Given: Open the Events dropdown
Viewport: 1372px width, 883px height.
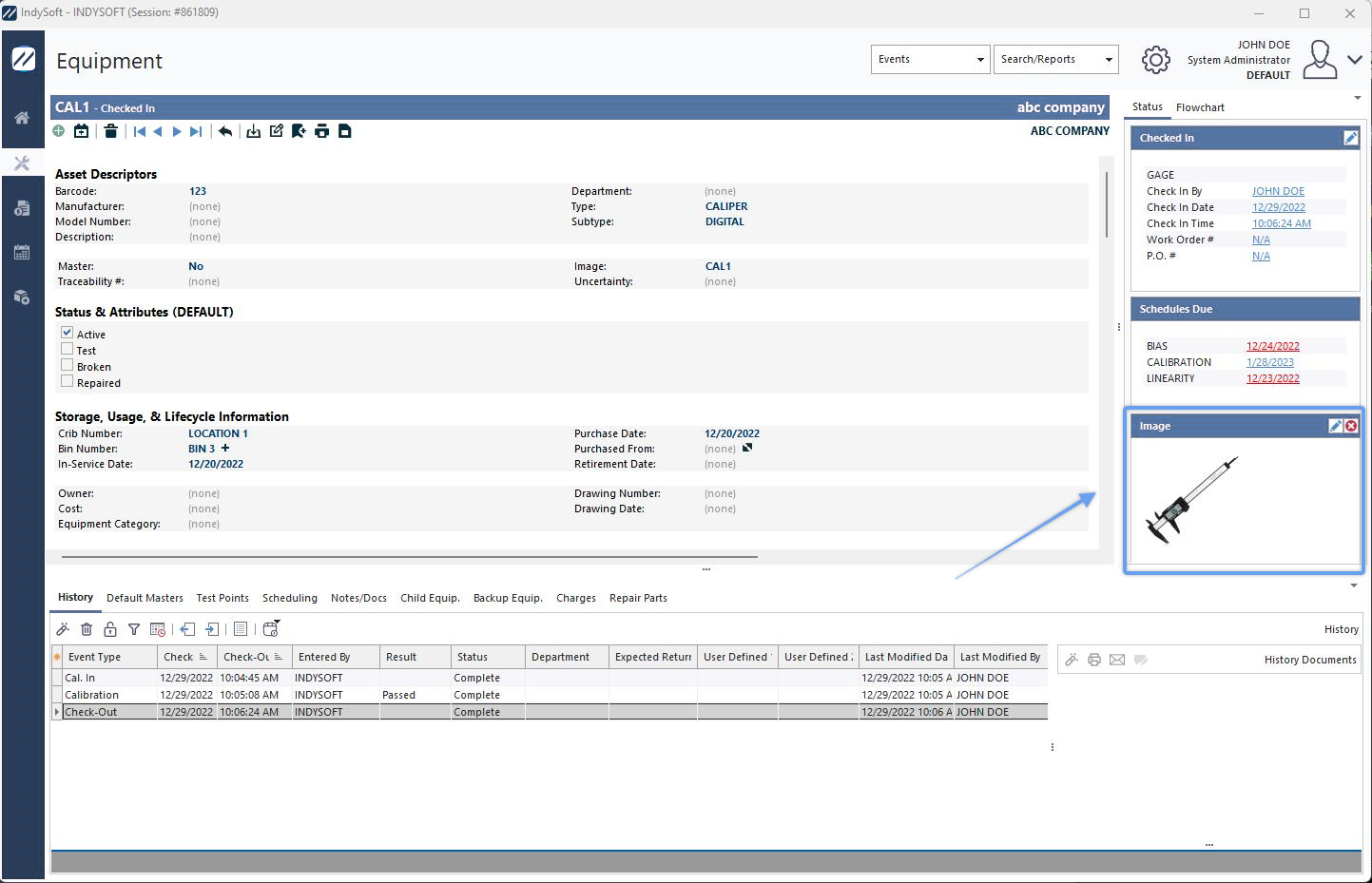Looking at the screenshot, I should tap(931, 59).
